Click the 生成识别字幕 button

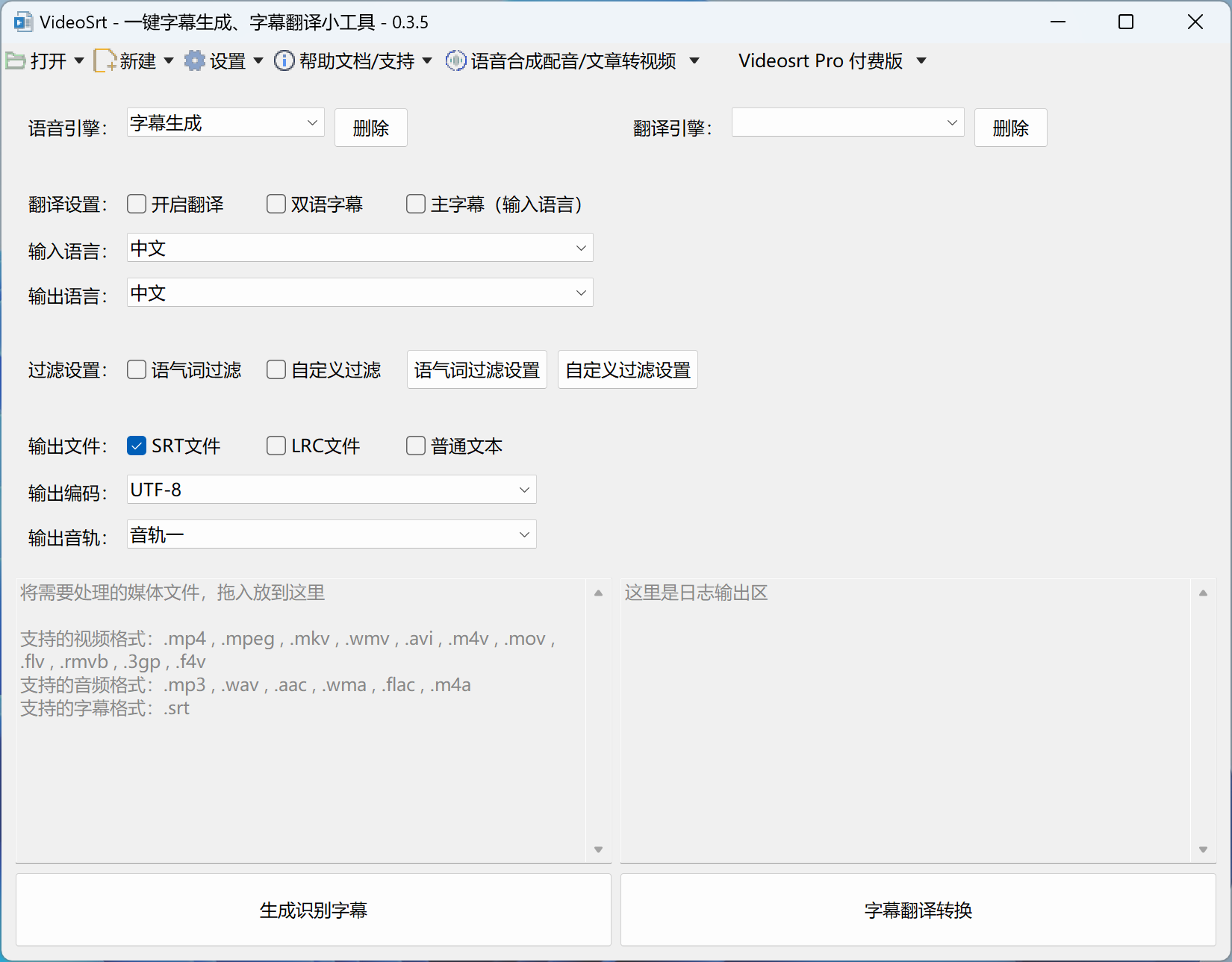(x=314, y=911)
